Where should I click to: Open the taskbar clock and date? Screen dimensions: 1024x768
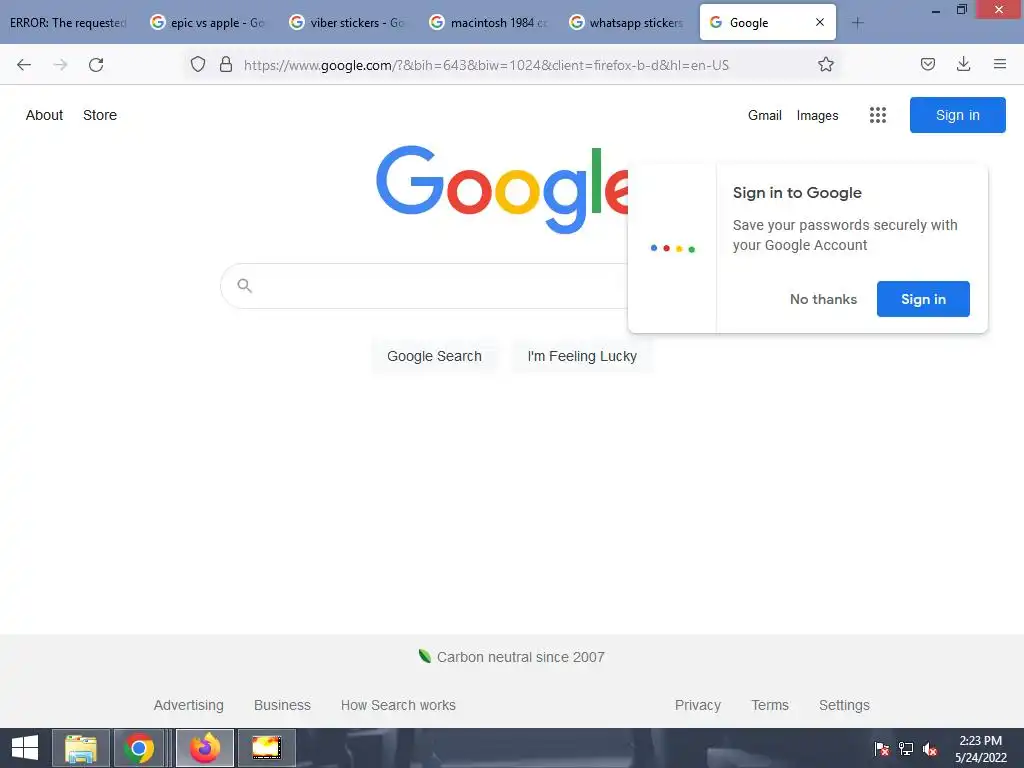(x=980, y=748)
